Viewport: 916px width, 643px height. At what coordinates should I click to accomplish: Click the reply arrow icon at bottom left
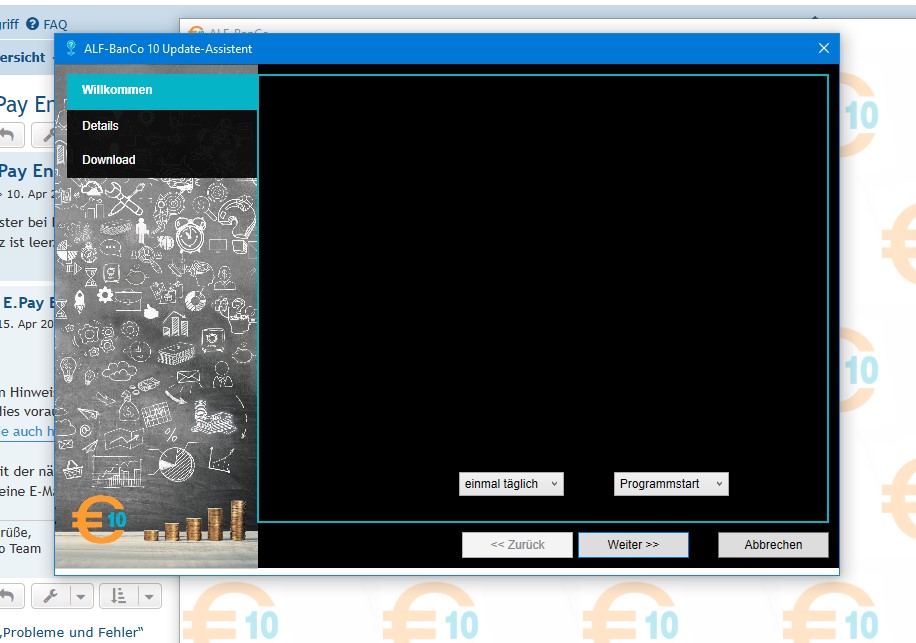(x=8, y=596)
